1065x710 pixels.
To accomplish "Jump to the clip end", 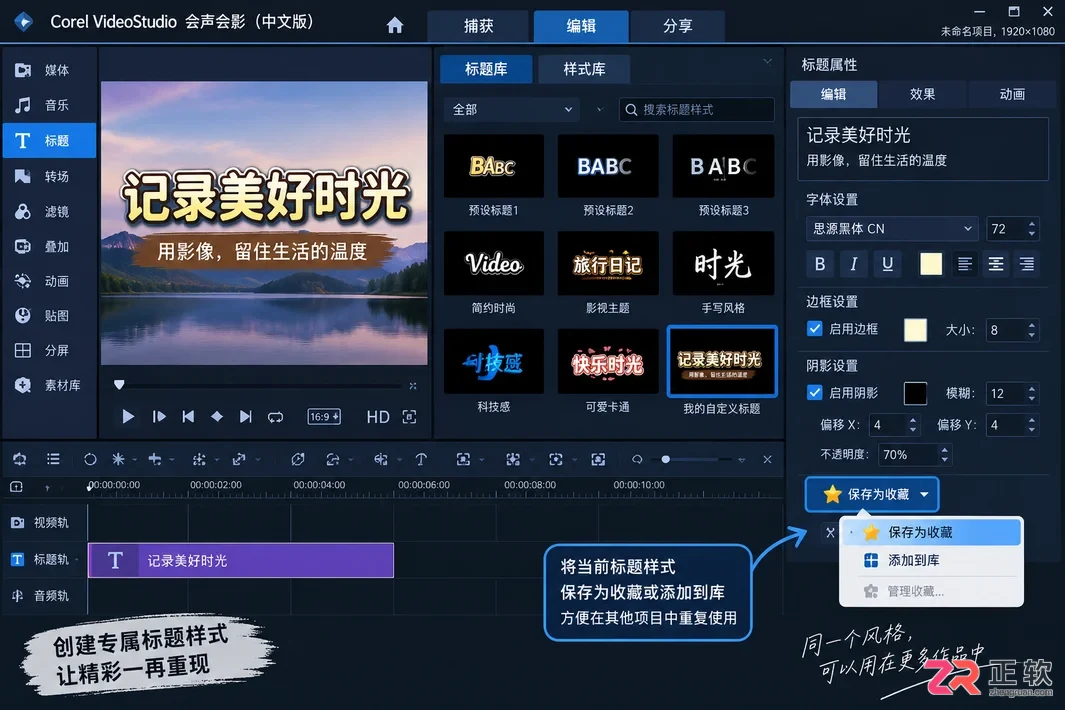I will point(246,416).
